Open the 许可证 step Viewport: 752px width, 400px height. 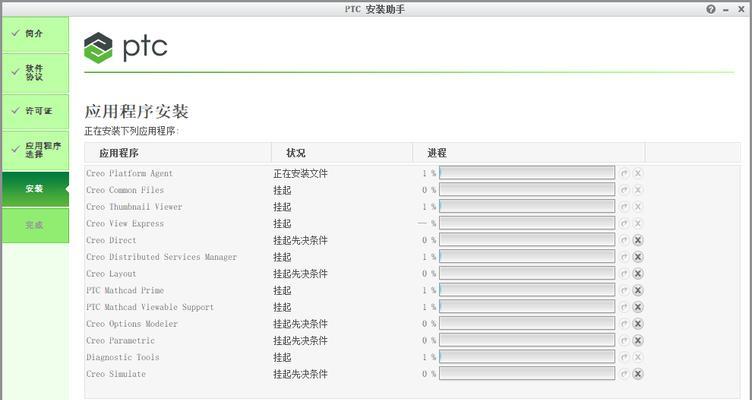point(35,111)
